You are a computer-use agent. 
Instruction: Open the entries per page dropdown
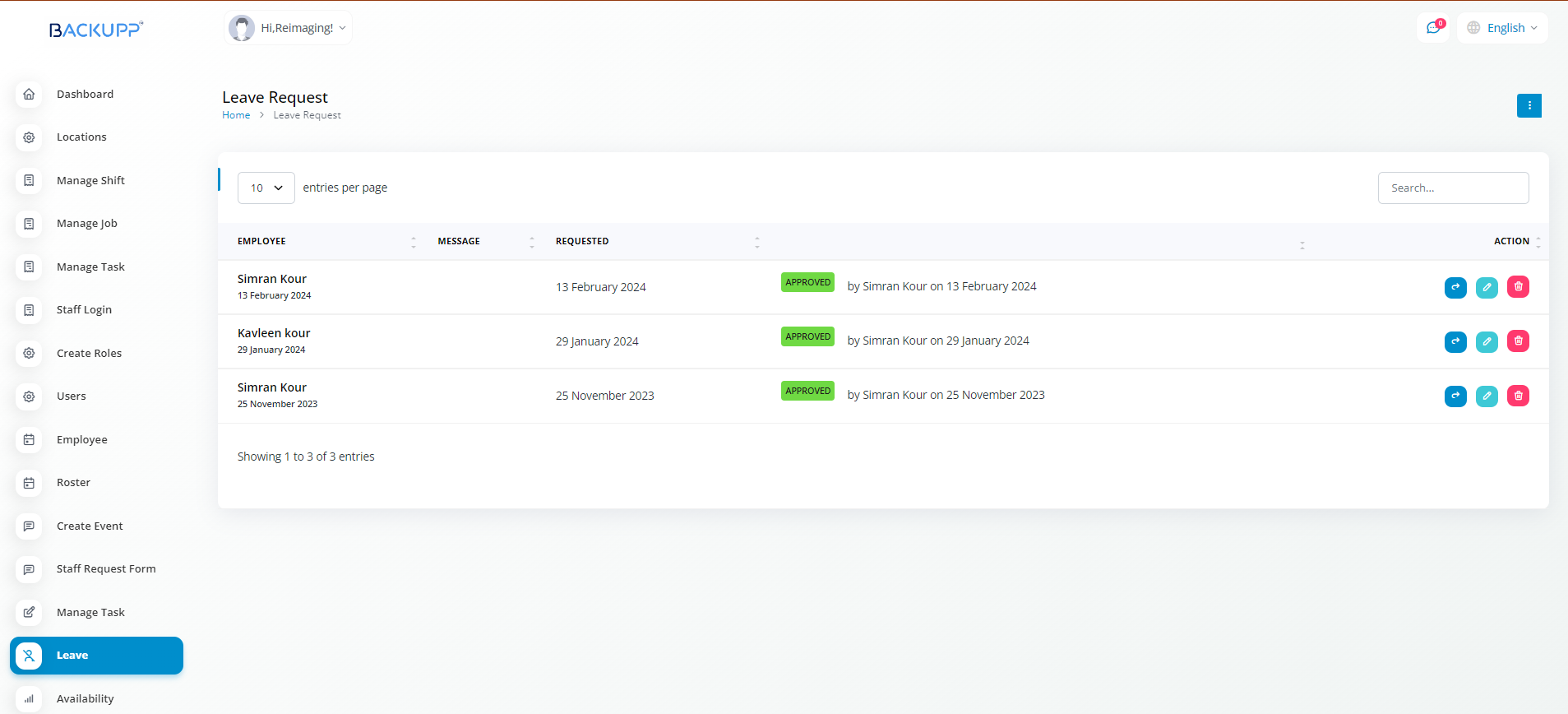(x=266, y=188)
